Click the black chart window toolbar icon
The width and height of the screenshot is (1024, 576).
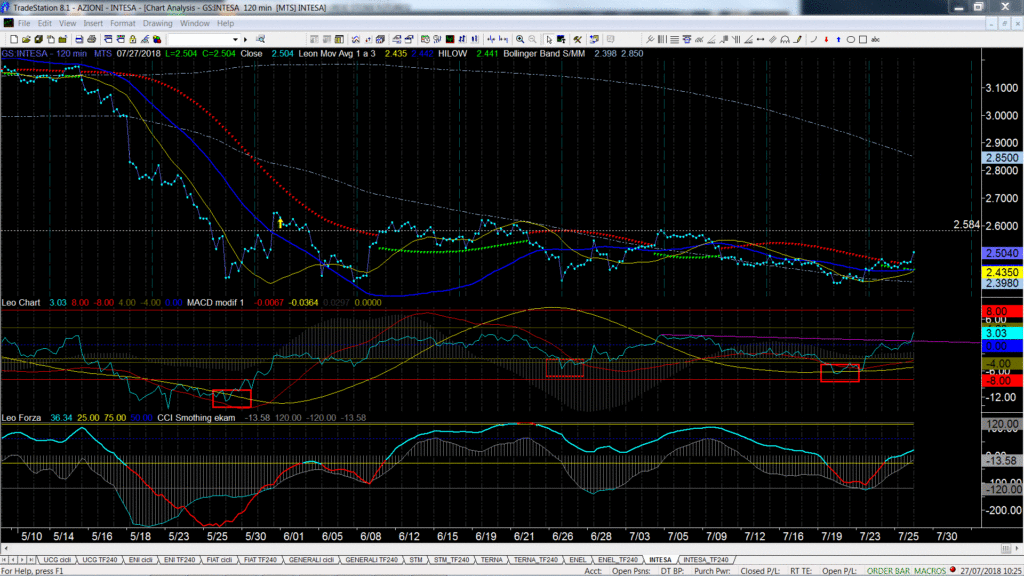[x=450, y=40]
